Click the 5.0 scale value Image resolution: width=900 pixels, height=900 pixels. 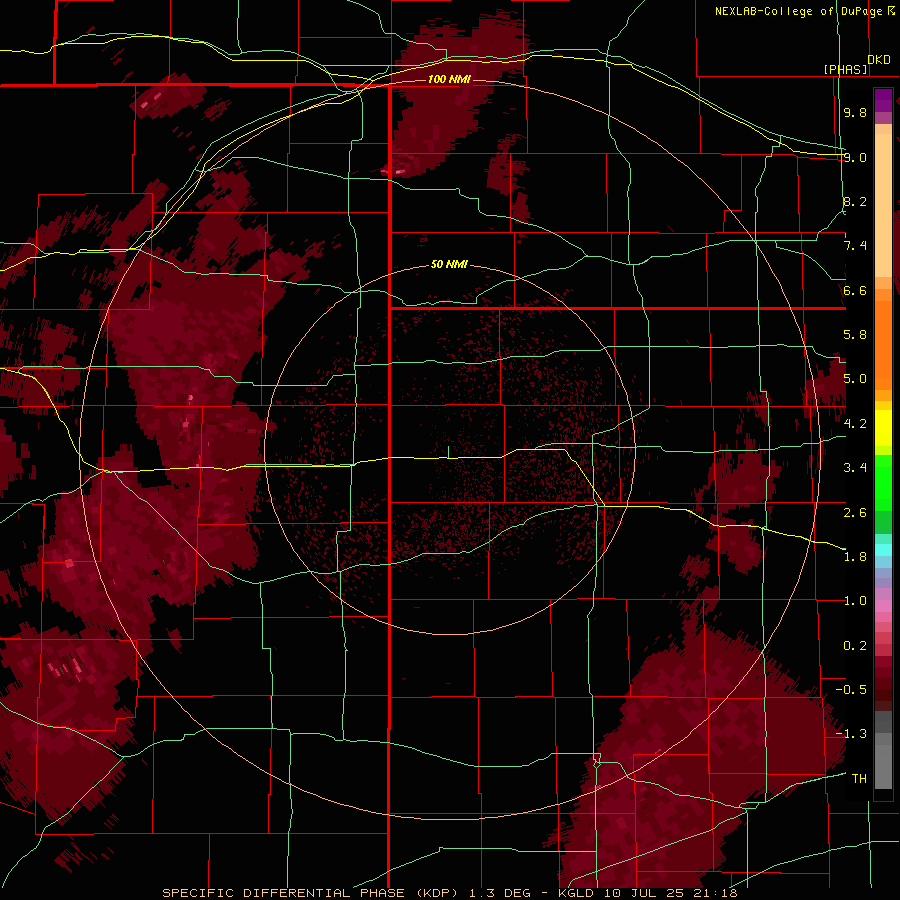[x=855, y=379]
